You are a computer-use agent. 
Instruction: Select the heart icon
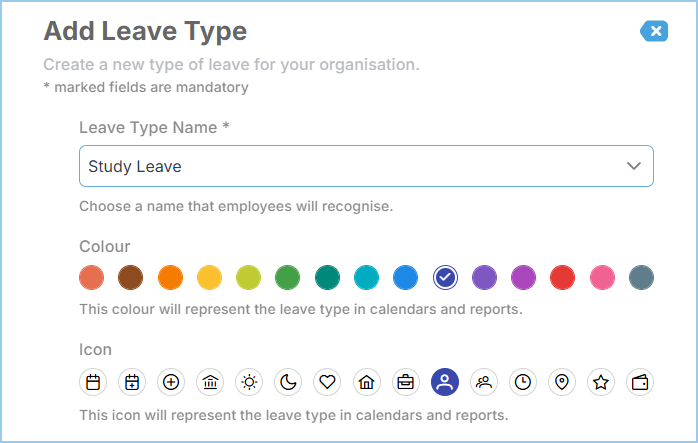click(327, 382)
